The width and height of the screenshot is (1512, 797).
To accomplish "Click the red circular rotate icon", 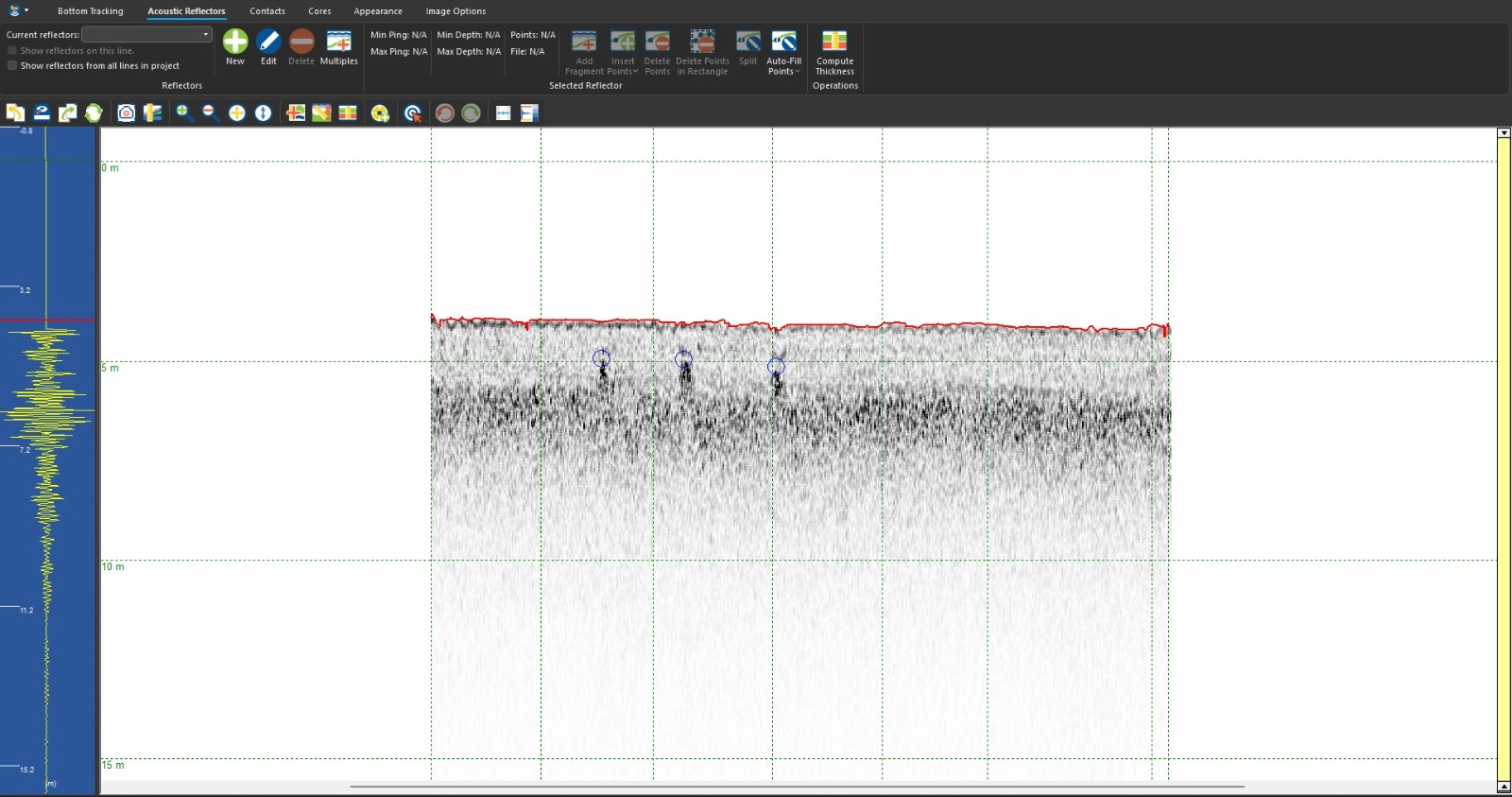I will 445,113.
